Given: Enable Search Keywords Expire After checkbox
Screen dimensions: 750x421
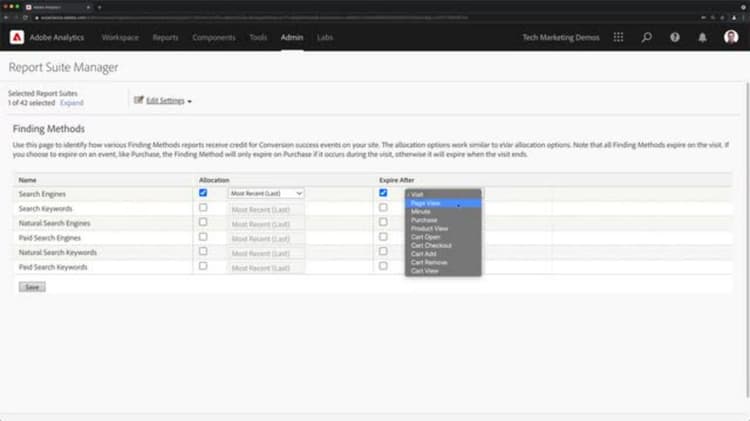Looking at the screenshot, I should 383,208.
